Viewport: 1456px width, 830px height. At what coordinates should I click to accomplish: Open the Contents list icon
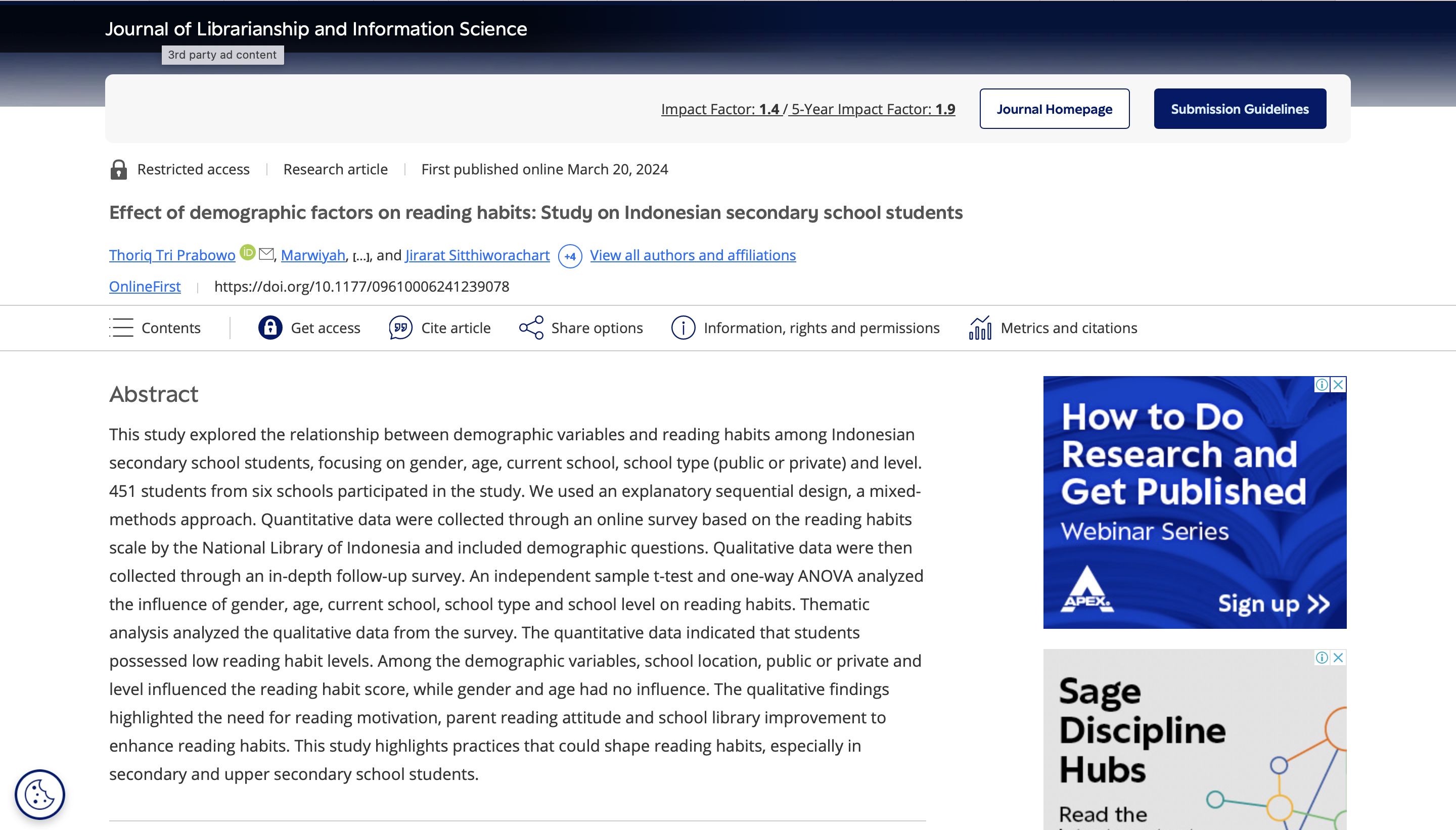[x=121, y=328]
